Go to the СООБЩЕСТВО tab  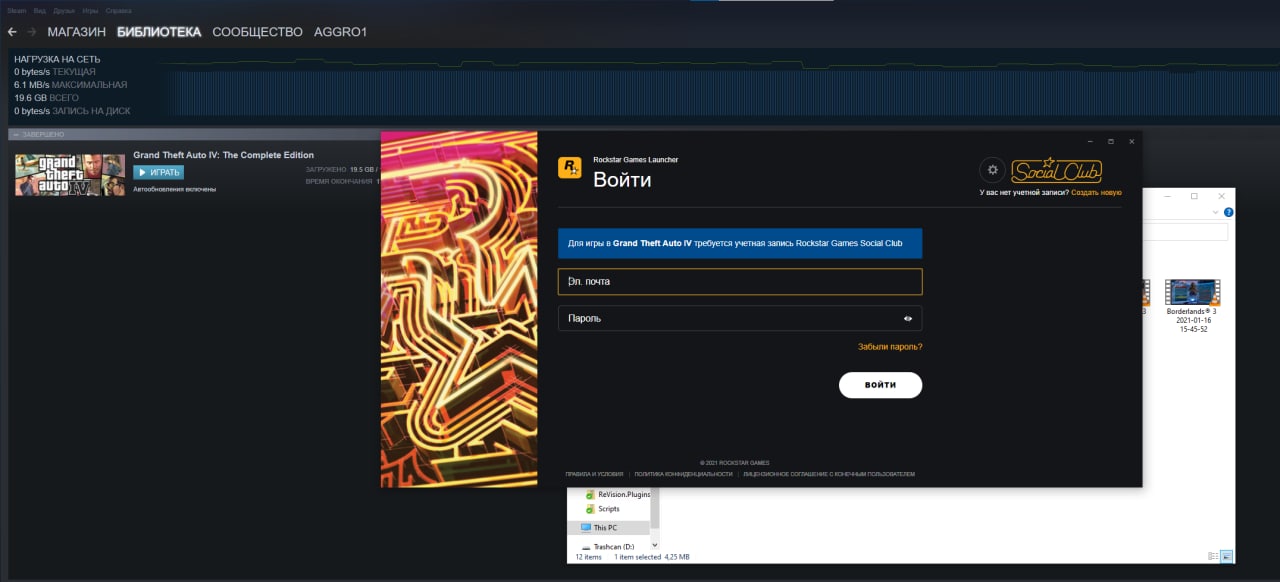[x=257, y=32]
